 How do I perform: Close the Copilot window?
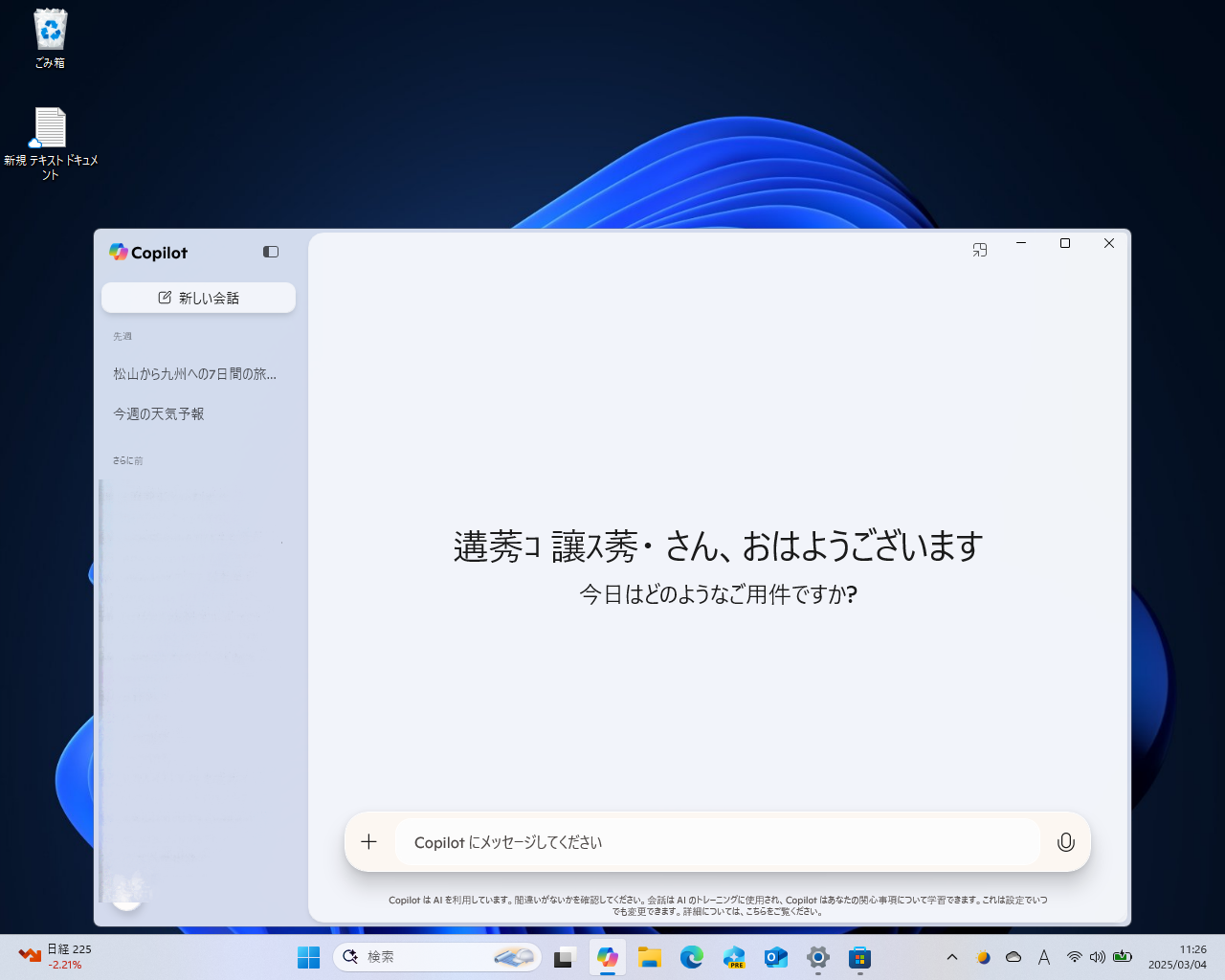pyautogui.click(x=1109, y=243)
